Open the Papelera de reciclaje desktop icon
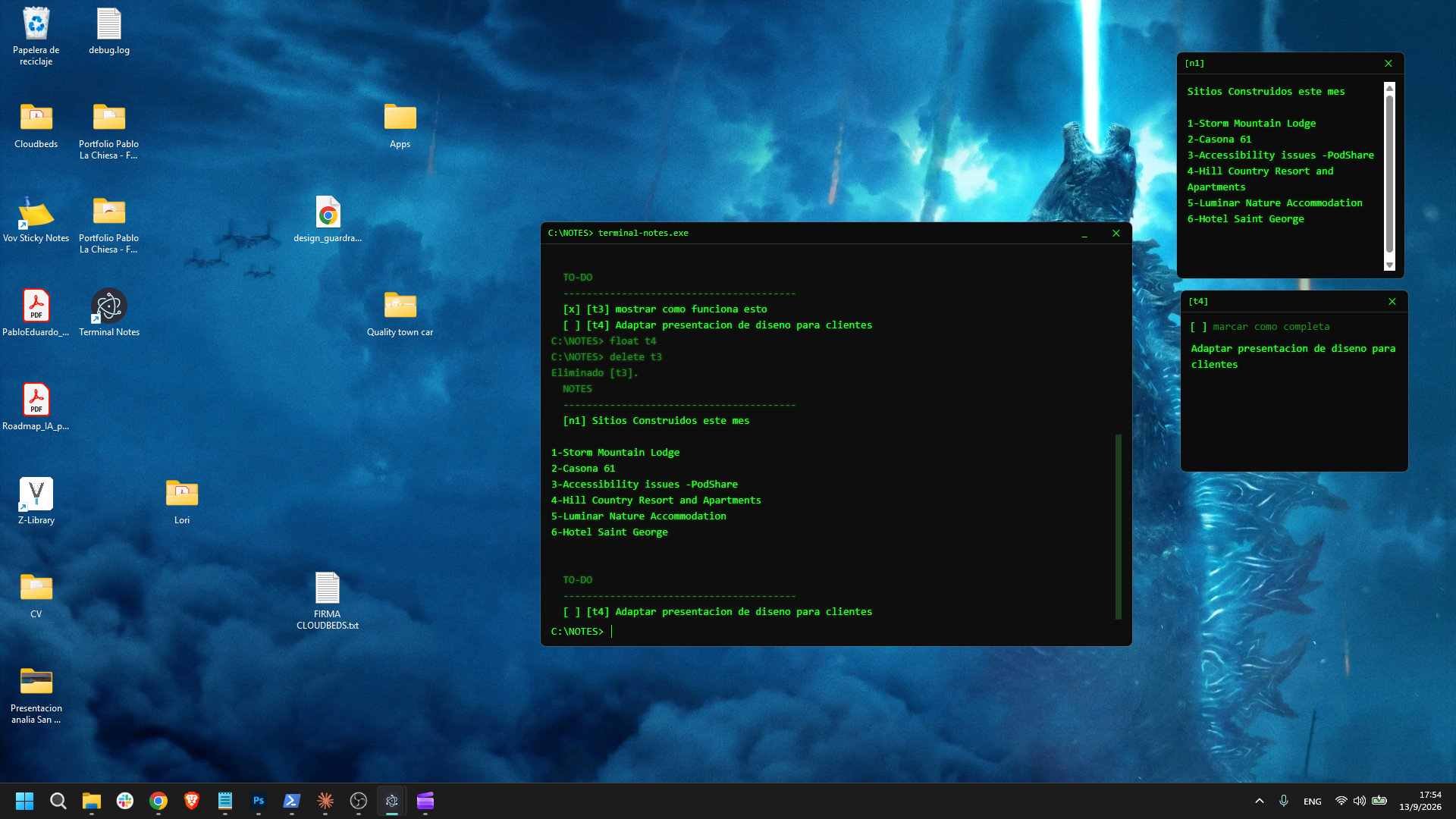 click(x=36, y=36)
